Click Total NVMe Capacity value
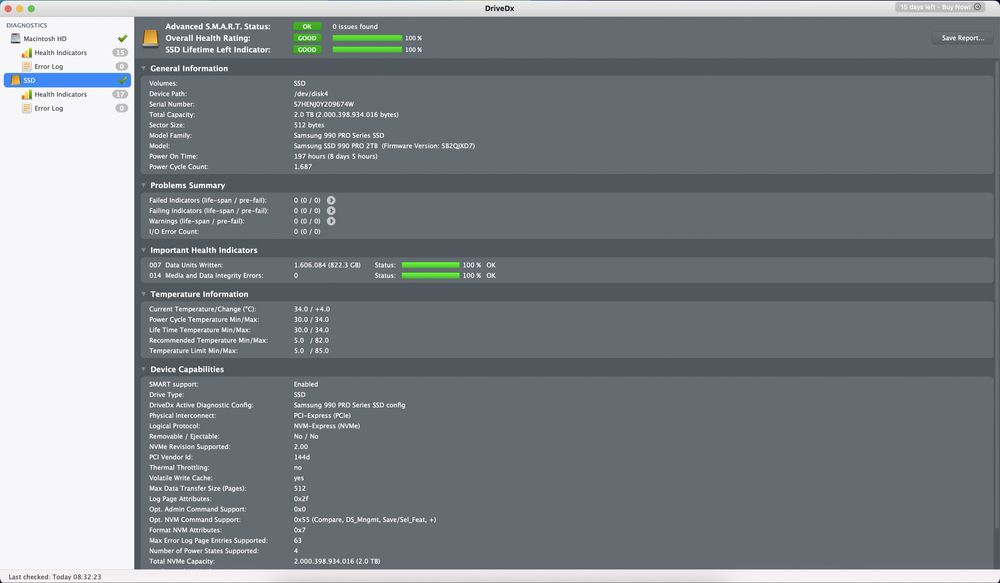The image size is (1000, 583). (x=337, y=561)
